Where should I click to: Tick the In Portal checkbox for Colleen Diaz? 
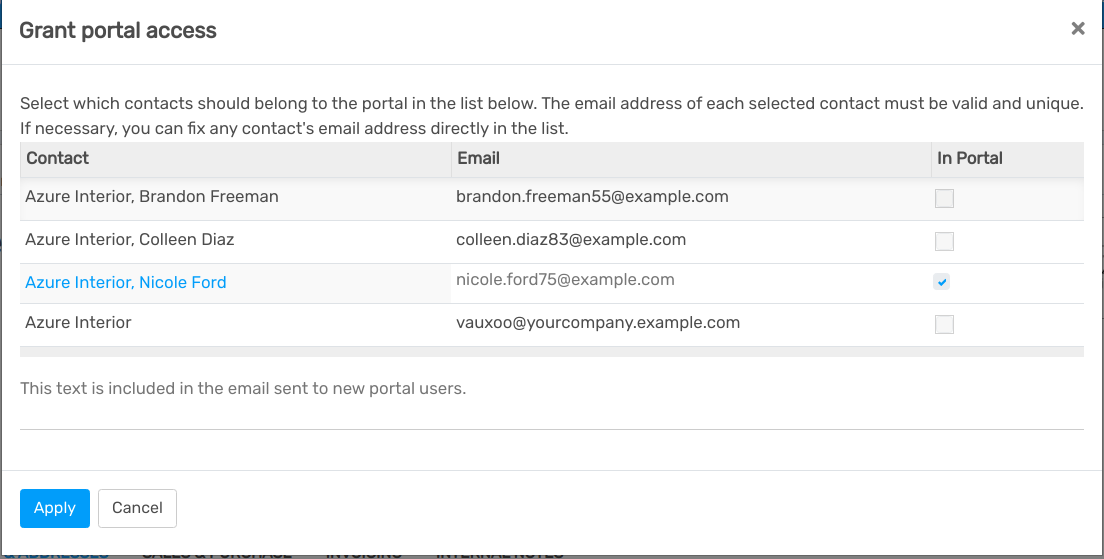pos(944,241)
